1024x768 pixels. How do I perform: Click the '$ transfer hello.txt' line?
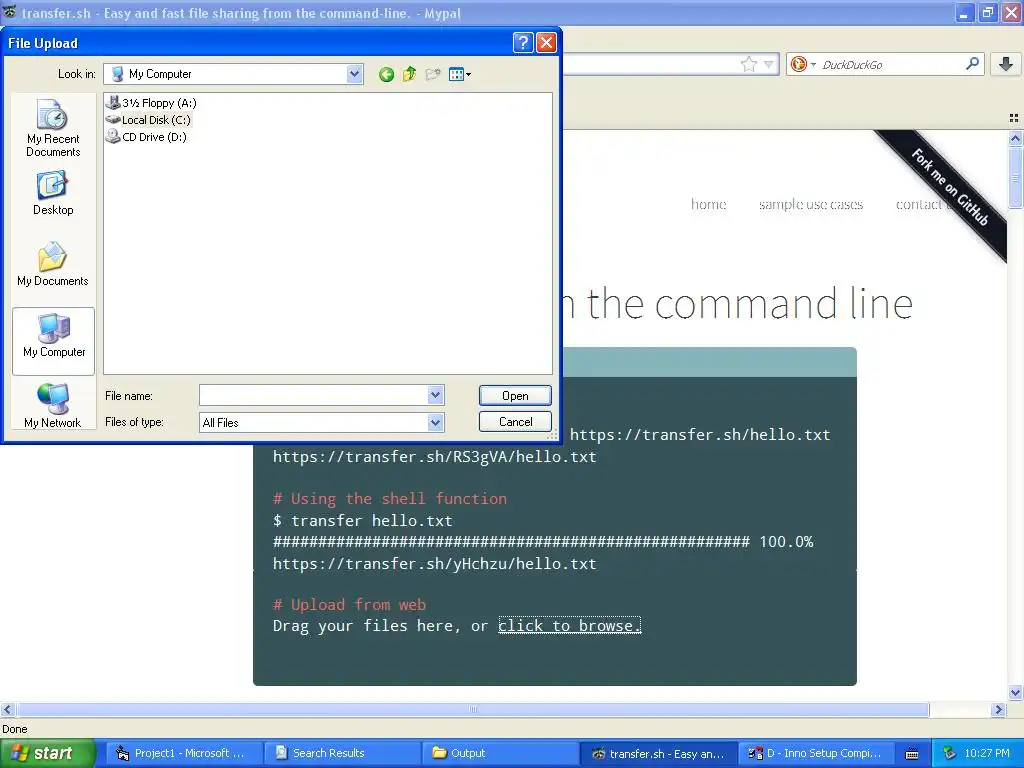(x=362, y=520)
